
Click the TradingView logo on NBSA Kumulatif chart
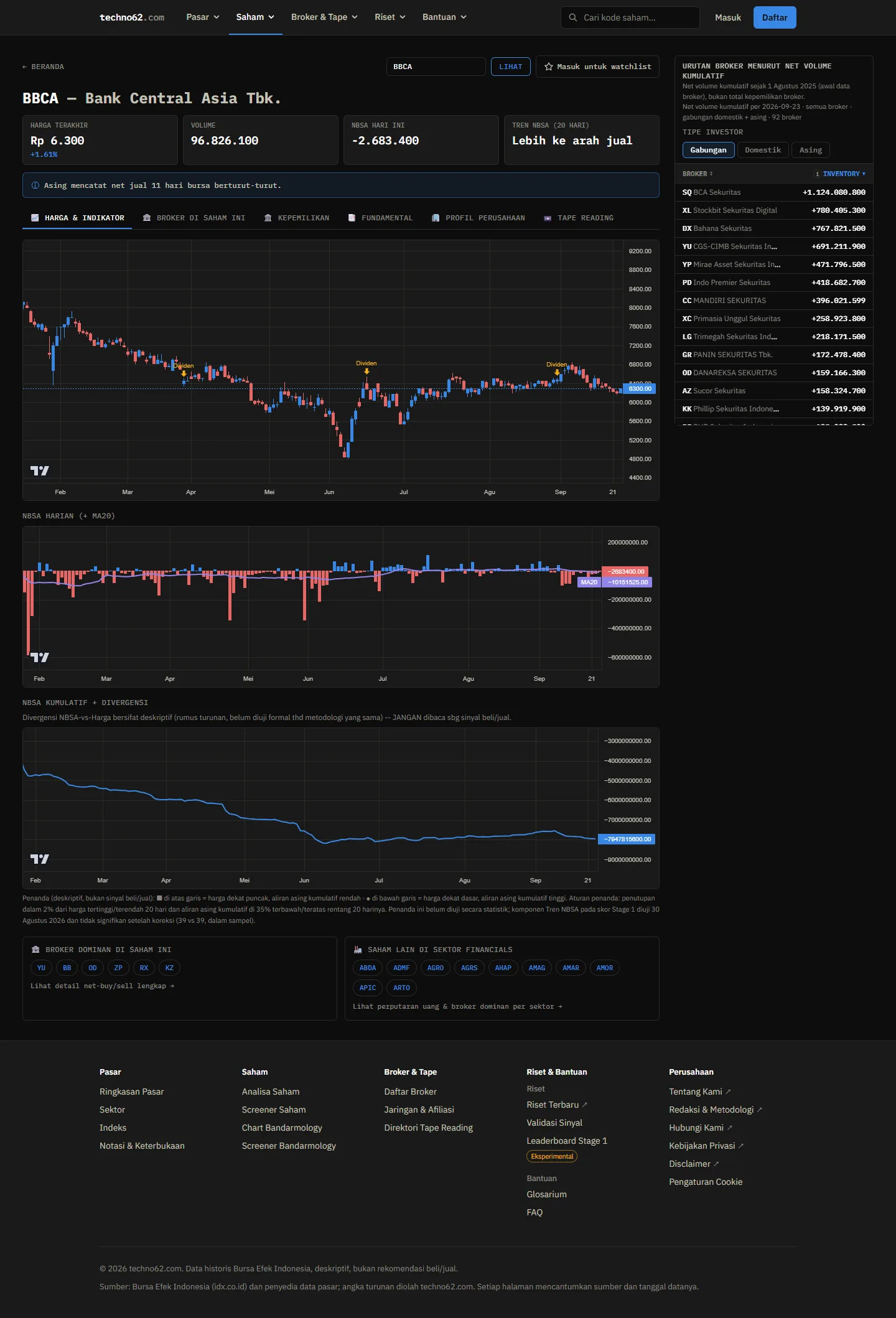click(x=40, y=859)
